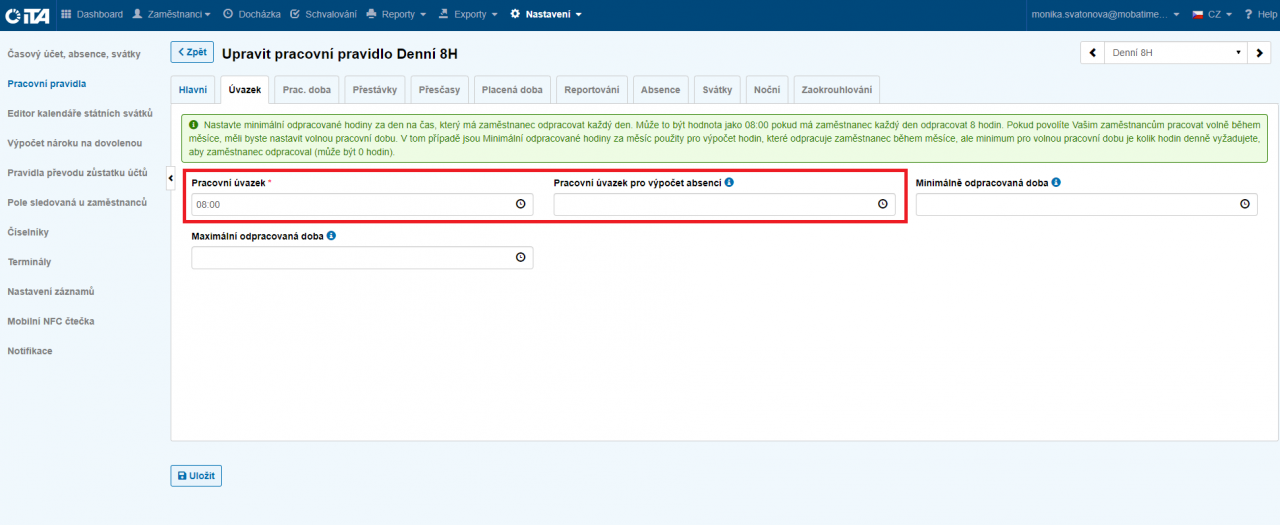Click info icon next to Maximální odpracovaná doba

(331, 236)
